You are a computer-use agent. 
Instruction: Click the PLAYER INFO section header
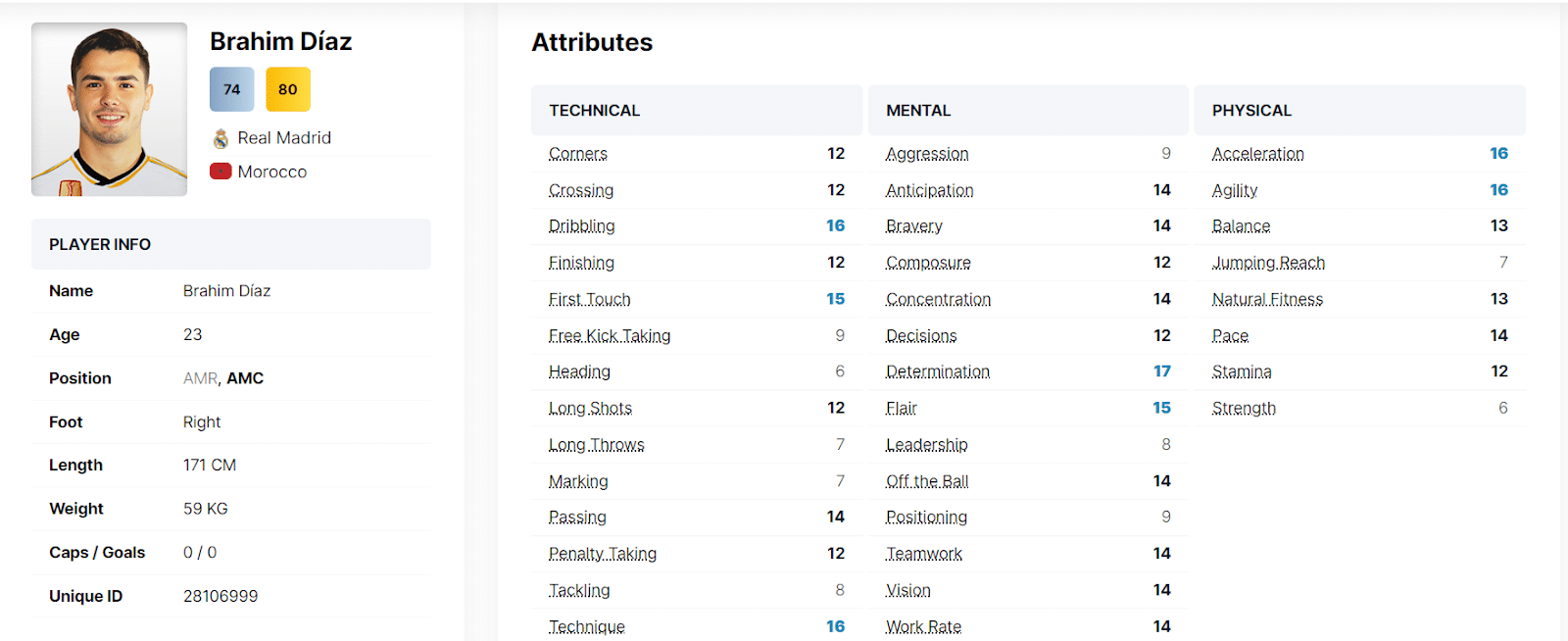[x=100, y=244]
